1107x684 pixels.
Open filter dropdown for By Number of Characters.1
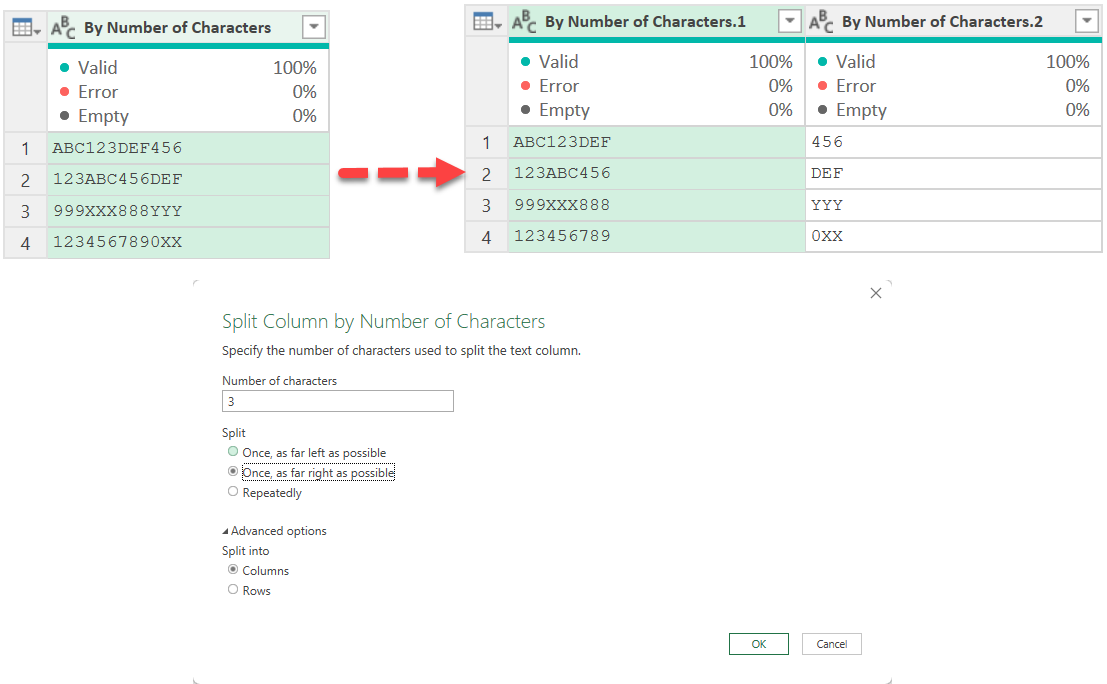coord(789,22)
